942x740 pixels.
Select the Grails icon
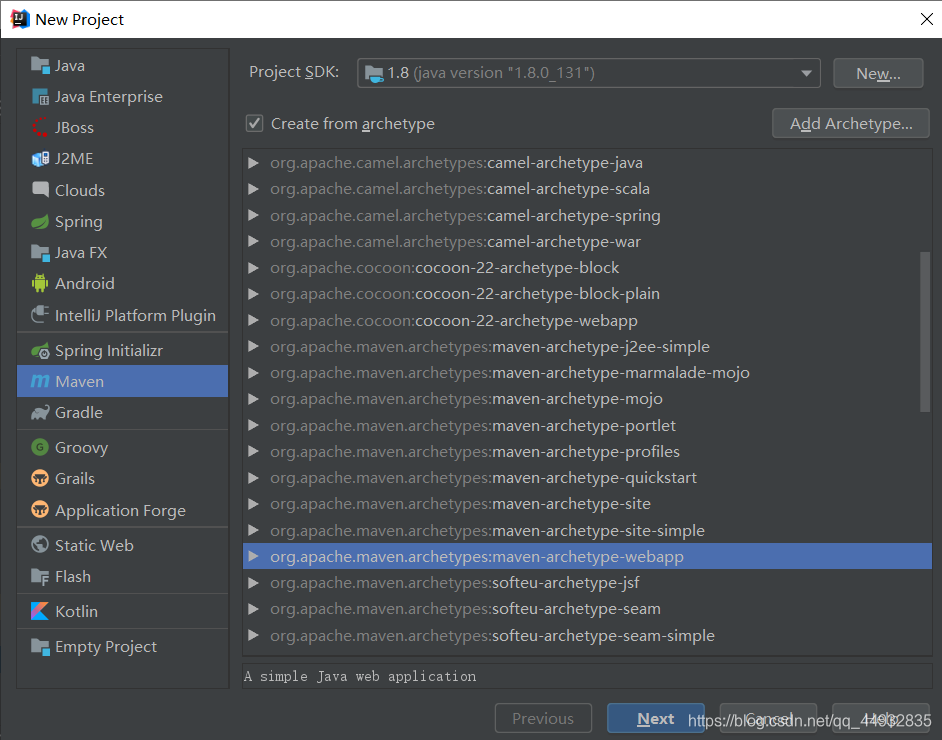pos(40,478)
